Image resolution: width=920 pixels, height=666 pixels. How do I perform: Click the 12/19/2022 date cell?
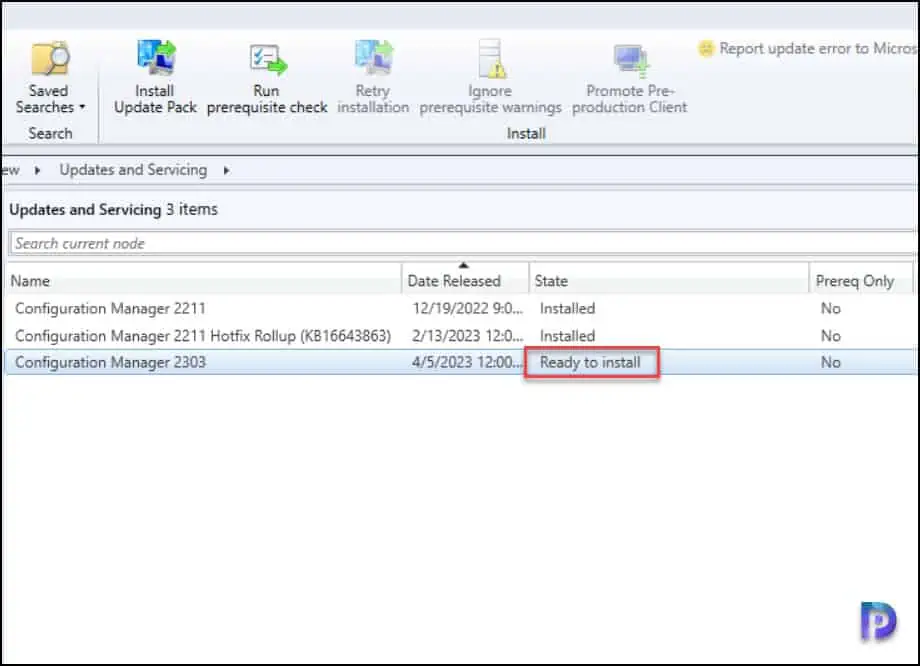point(467,309)
